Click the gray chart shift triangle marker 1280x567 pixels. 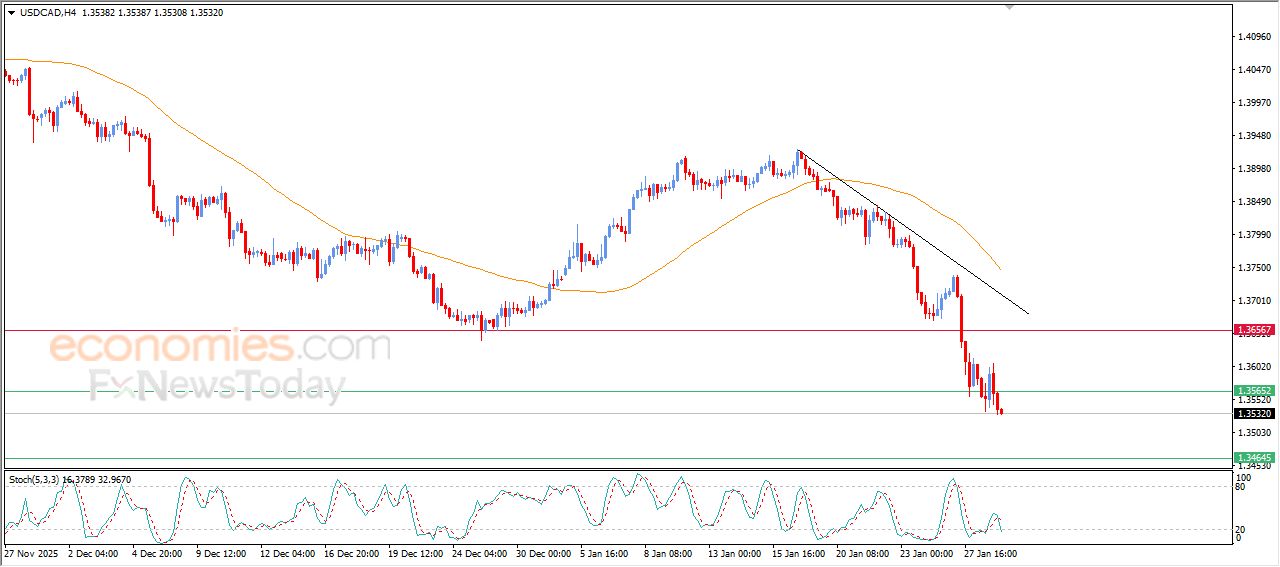tap(1009, 6)
